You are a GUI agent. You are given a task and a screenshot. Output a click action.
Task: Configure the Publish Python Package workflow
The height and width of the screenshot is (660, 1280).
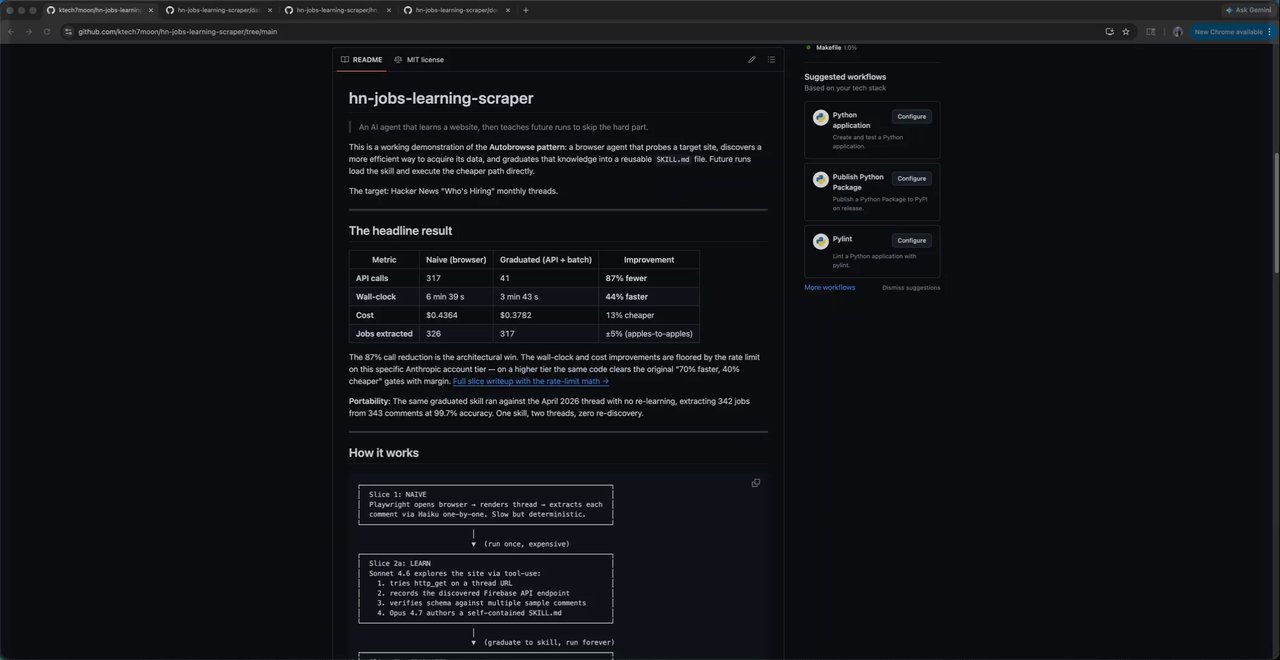911,179
